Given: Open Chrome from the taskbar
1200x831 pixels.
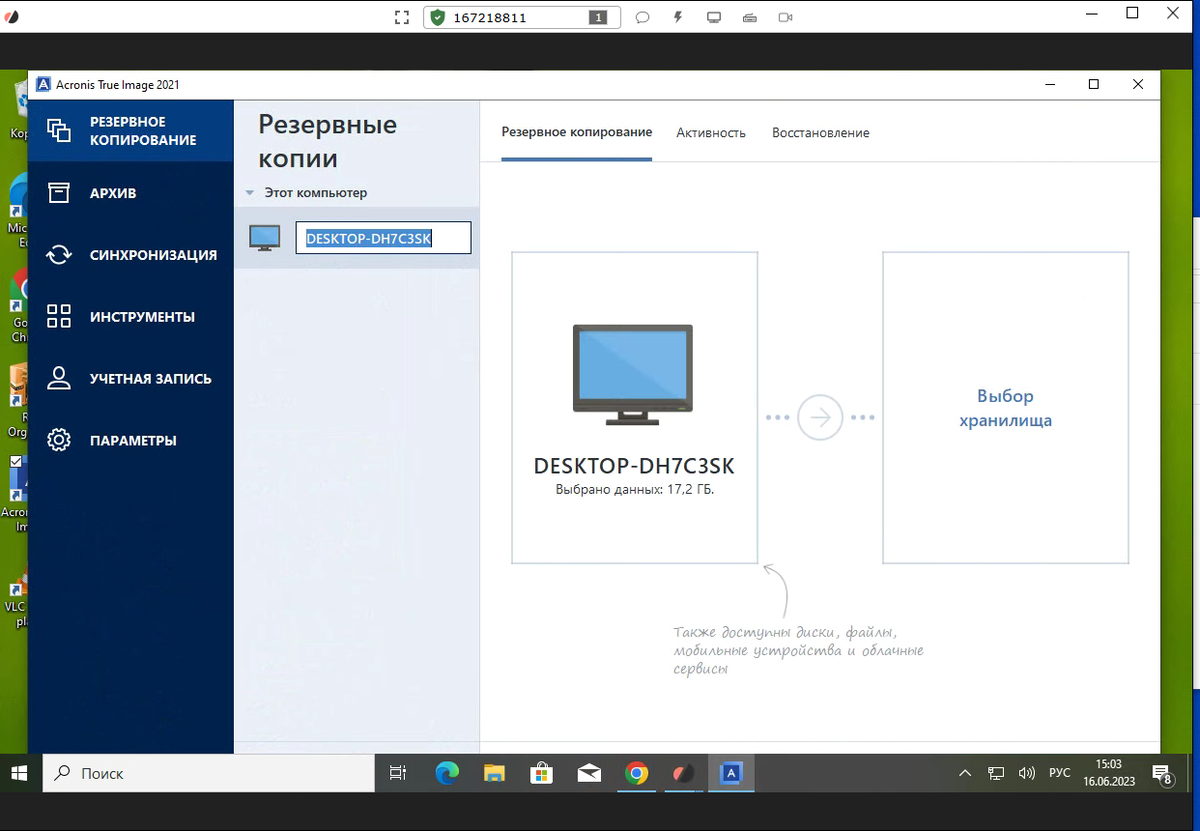Looking at the screenshot, I should [637, 773].
